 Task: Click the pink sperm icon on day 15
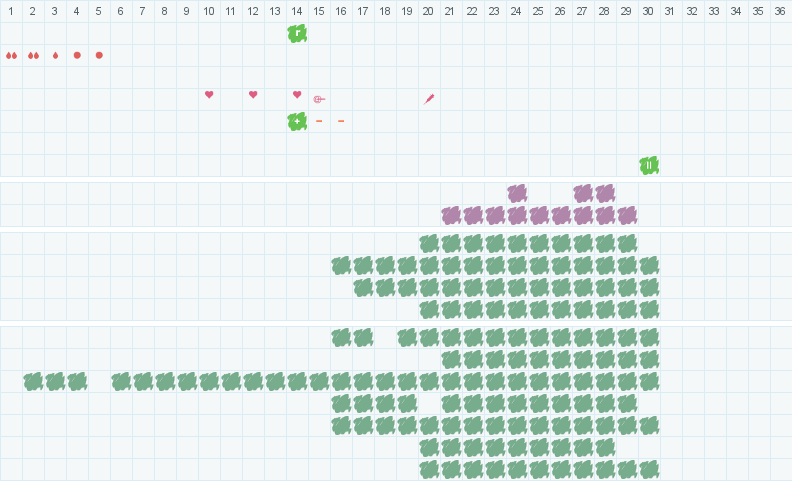(x=319, y=99)
